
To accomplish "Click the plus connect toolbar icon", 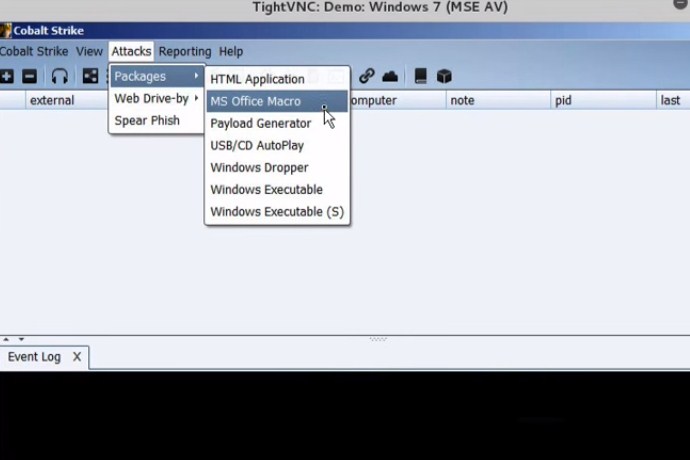I will click(x=7, y=77).
